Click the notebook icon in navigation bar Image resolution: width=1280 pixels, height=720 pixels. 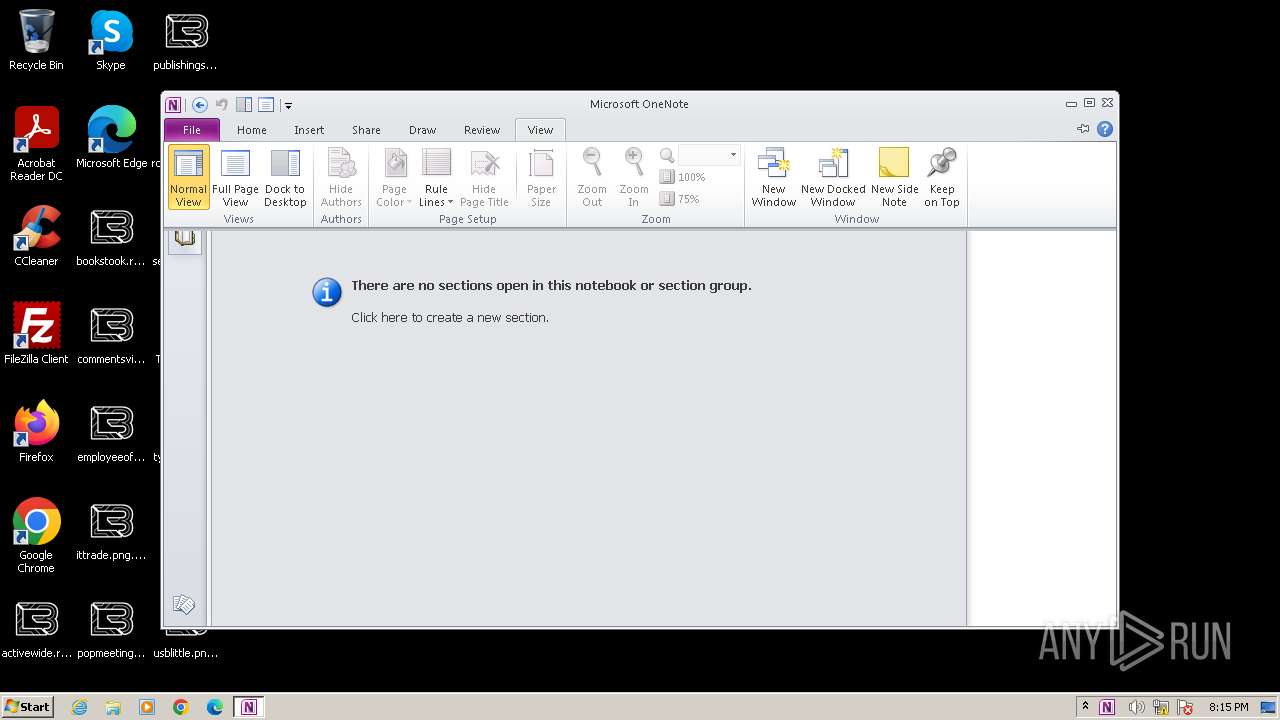click(185, 240)
